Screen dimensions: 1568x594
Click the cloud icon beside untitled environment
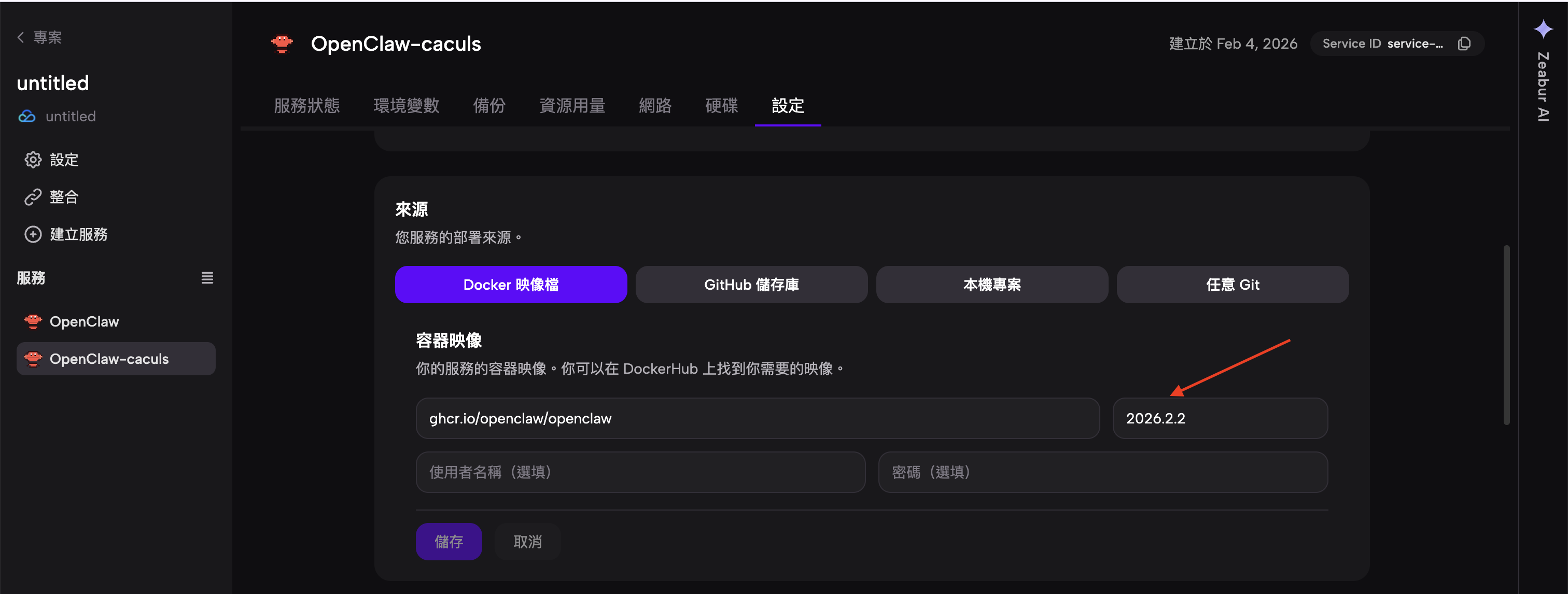point(27,116)
